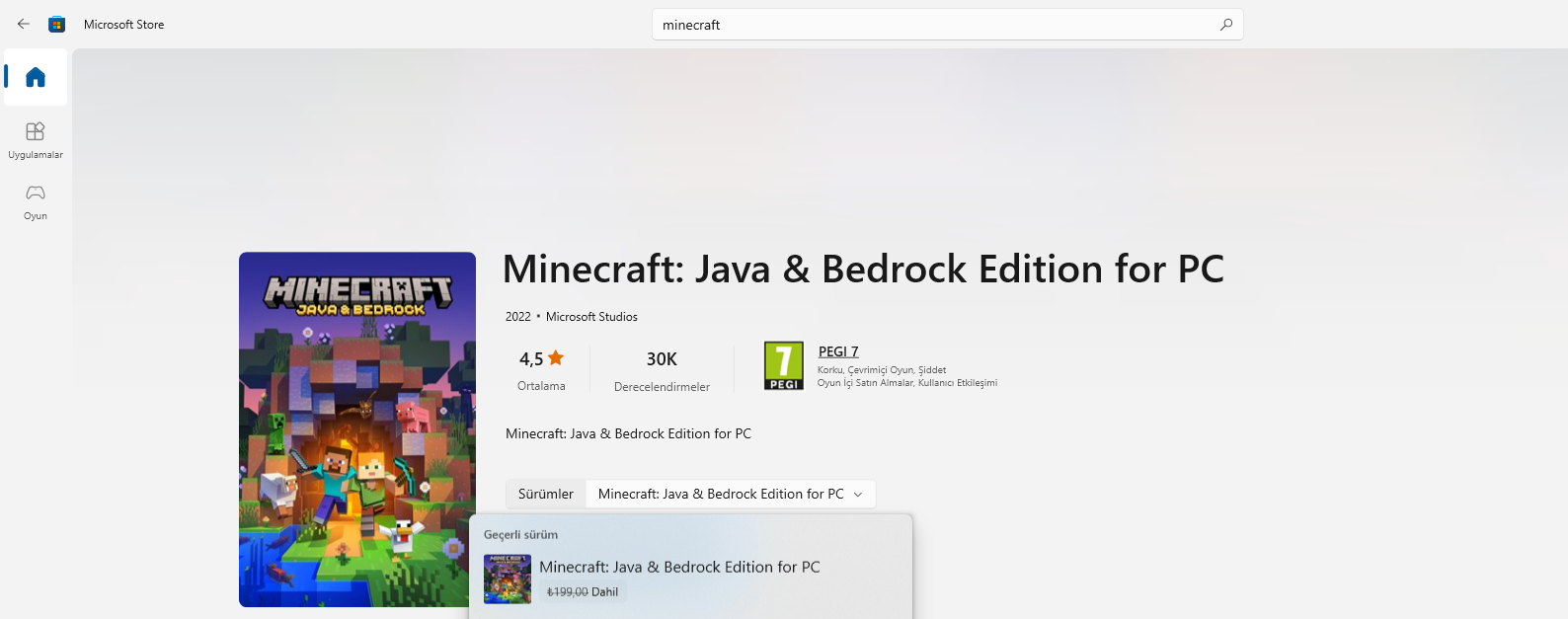
Task: Click the Minecraft cover art image
Action: pos(357,429)
